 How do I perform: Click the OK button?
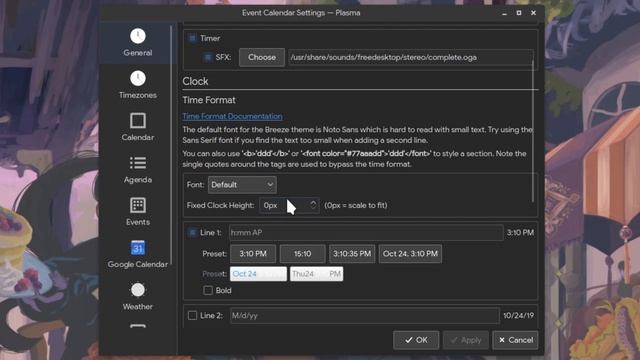click(x=416, y=340)
